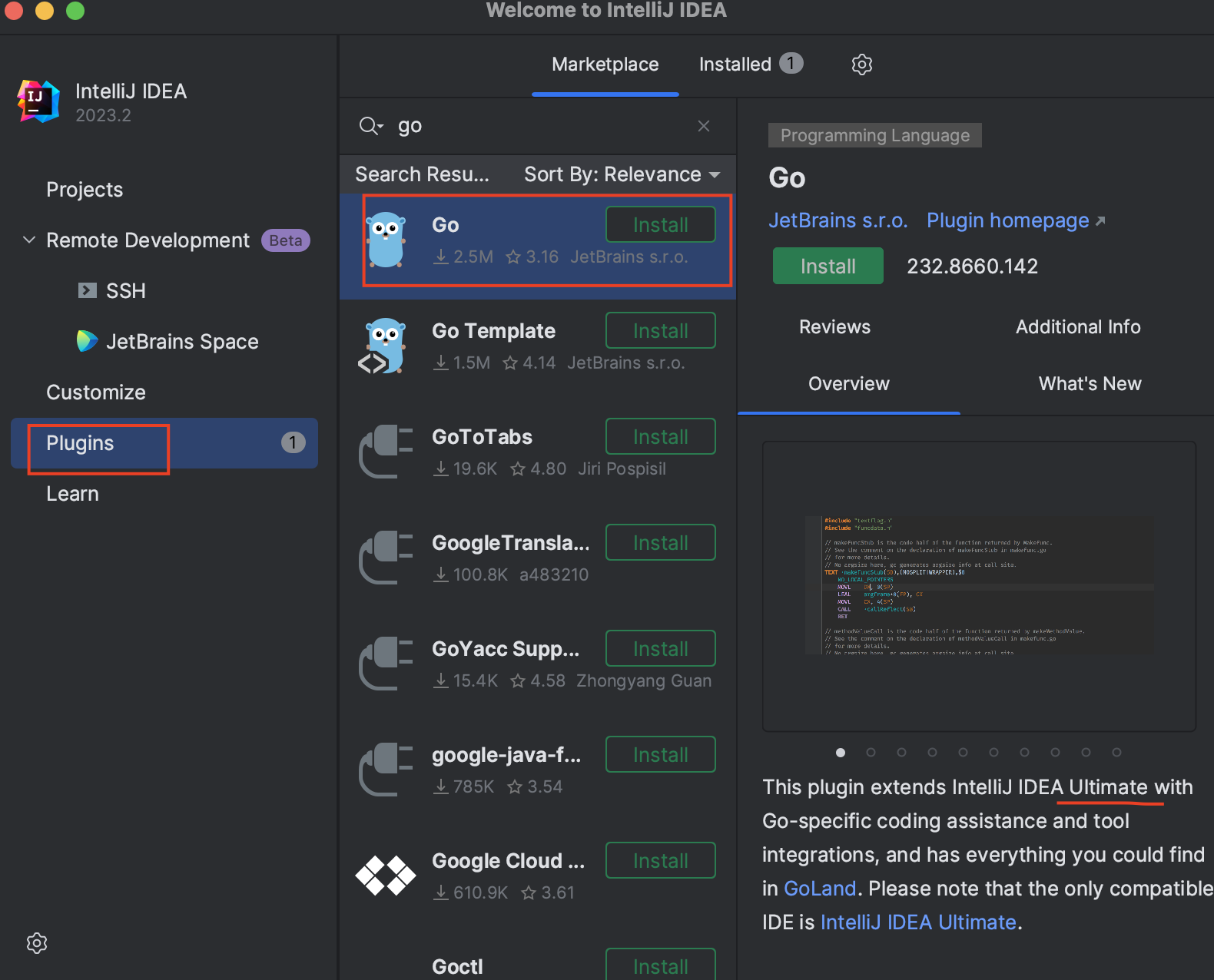The image size is (1214, 980).
Task: Follow the GoLand link in description
Action: [x=820, y=889]
